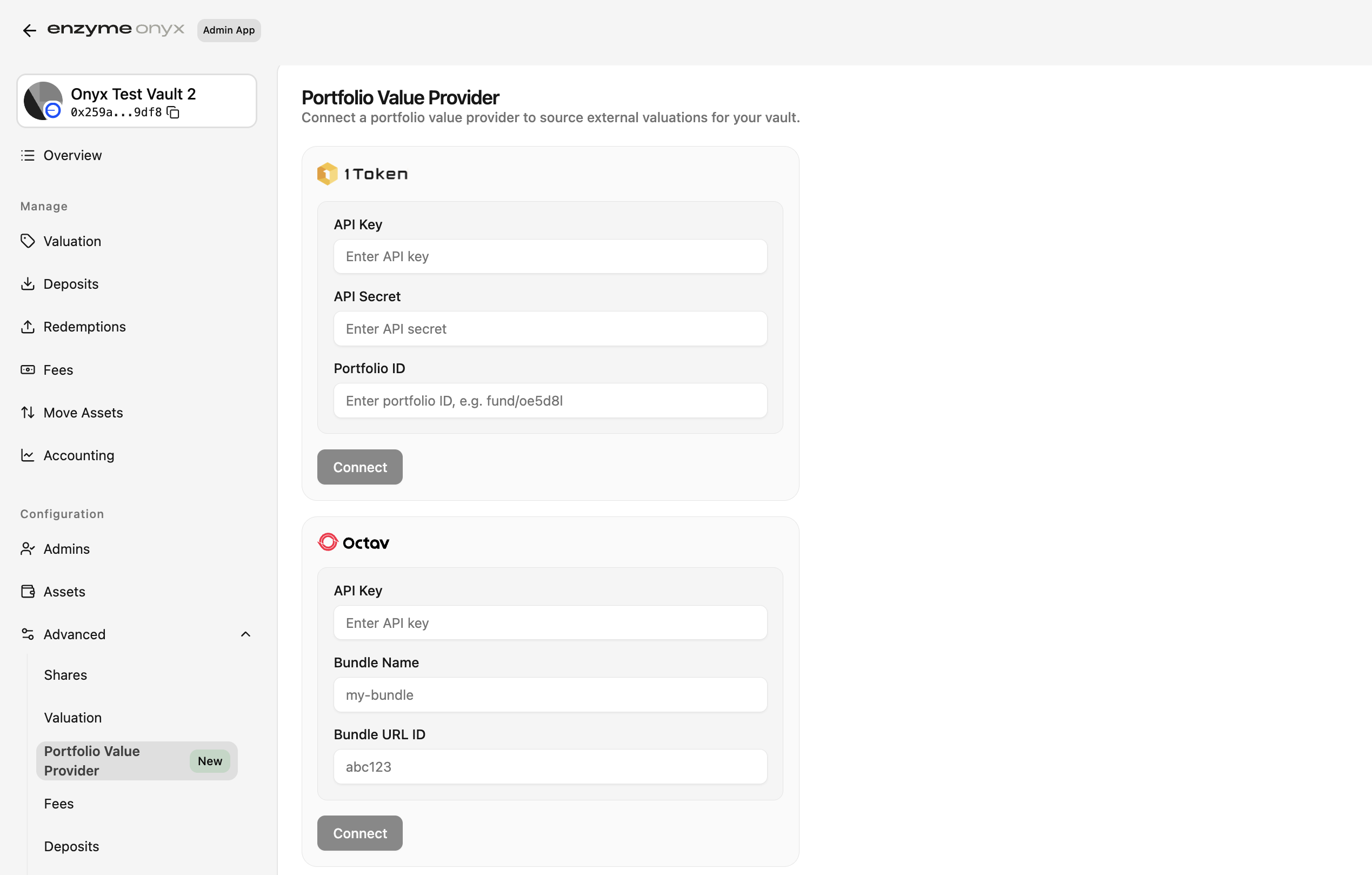Viewport: 1372px width, 875px height.
Task: Click the Bundle URL ID field
Action: coord(550,767)
